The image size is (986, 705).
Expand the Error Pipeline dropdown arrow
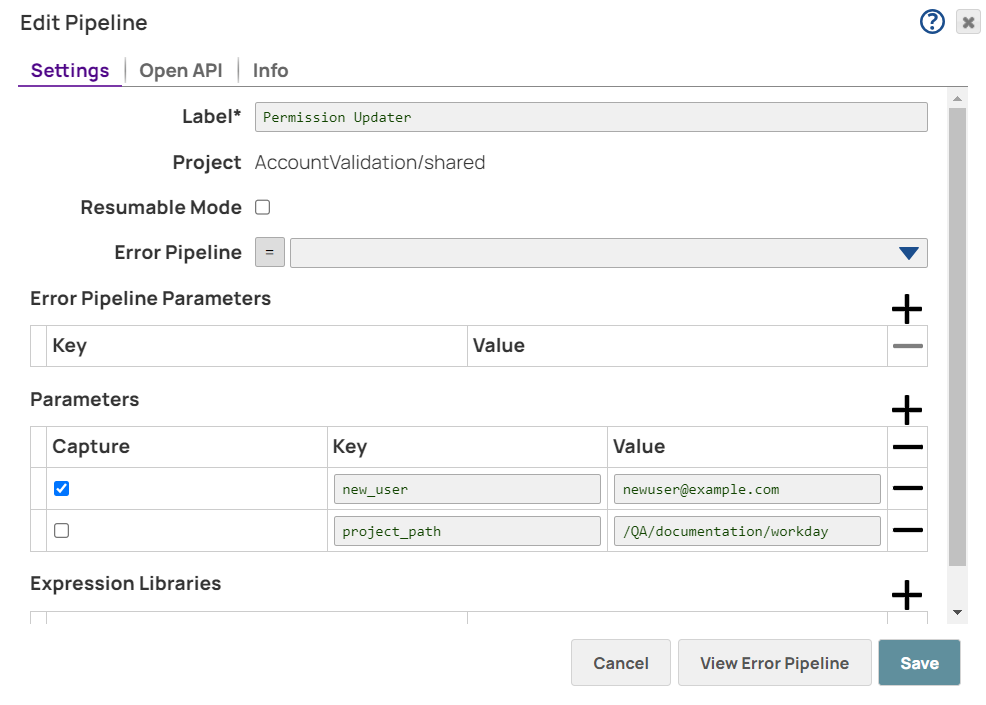[x=908, y=253]
